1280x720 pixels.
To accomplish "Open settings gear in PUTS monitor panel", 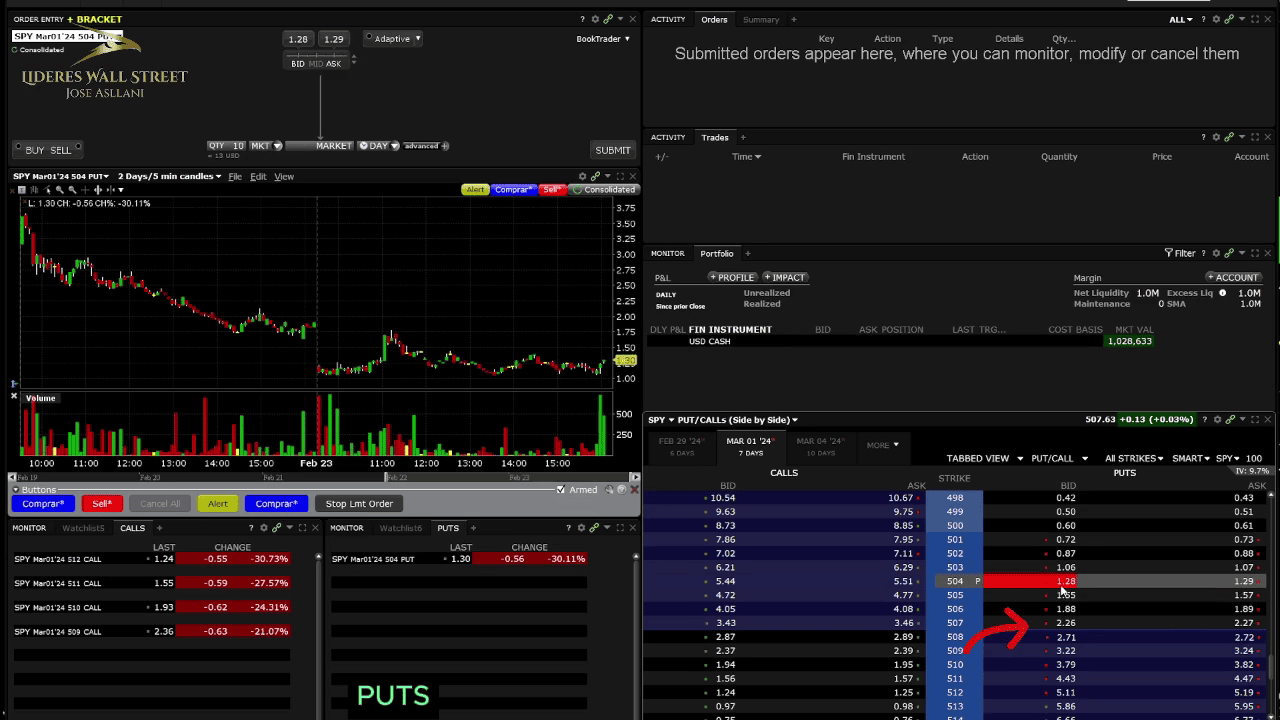I will coord(581,528).
